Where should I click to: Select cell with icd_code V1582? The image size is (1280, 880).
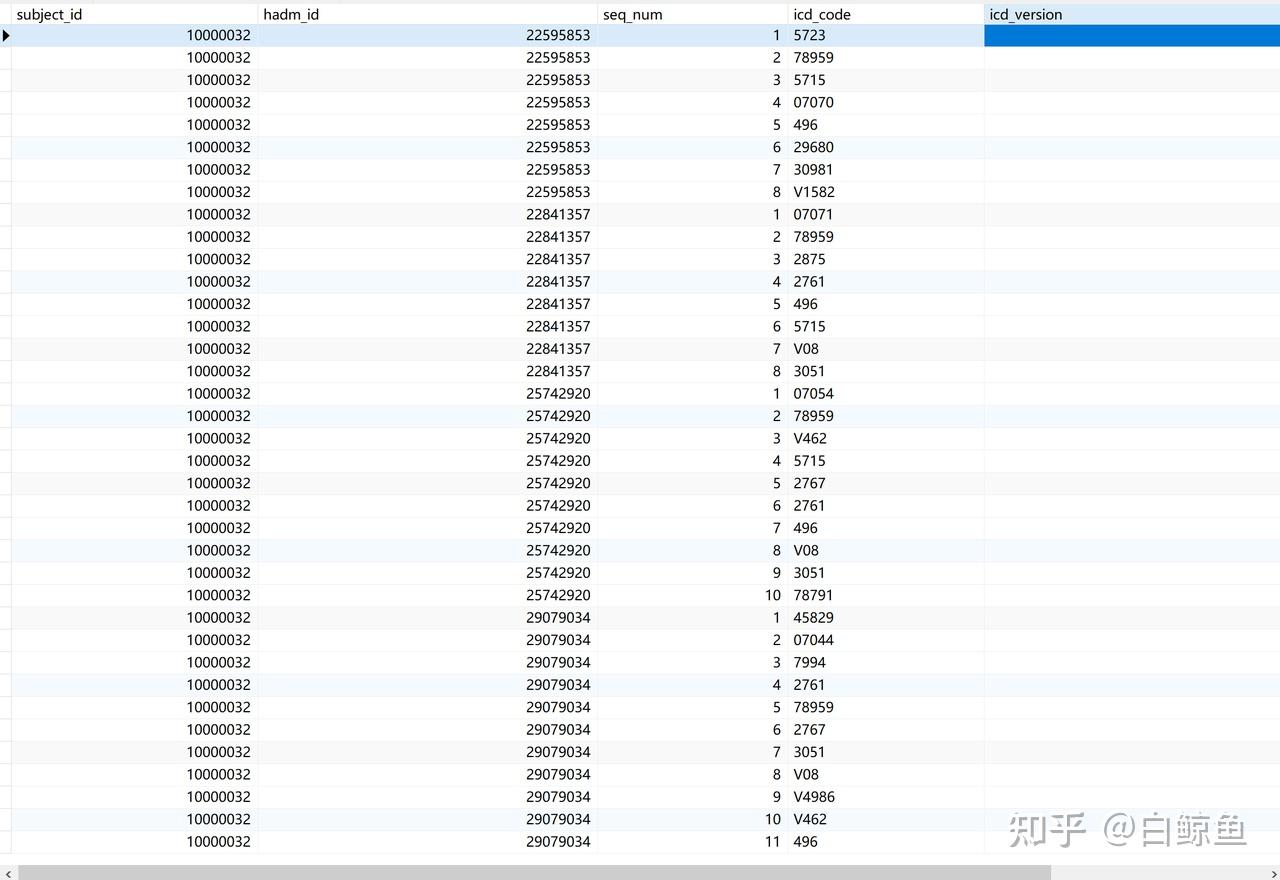tap(886, 192)
